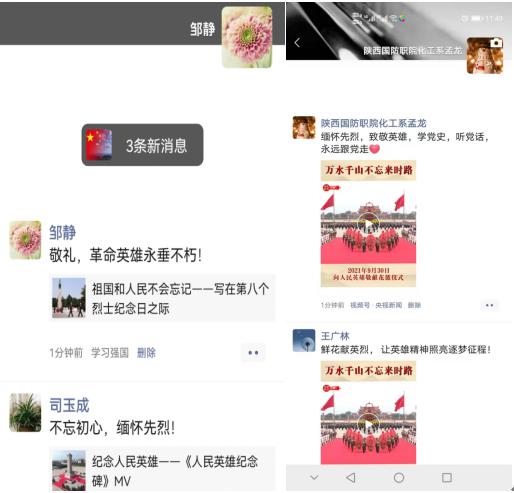Tap the back arrow on the right phone header
The image size is (514, 493).
click(x=297, y=43)
